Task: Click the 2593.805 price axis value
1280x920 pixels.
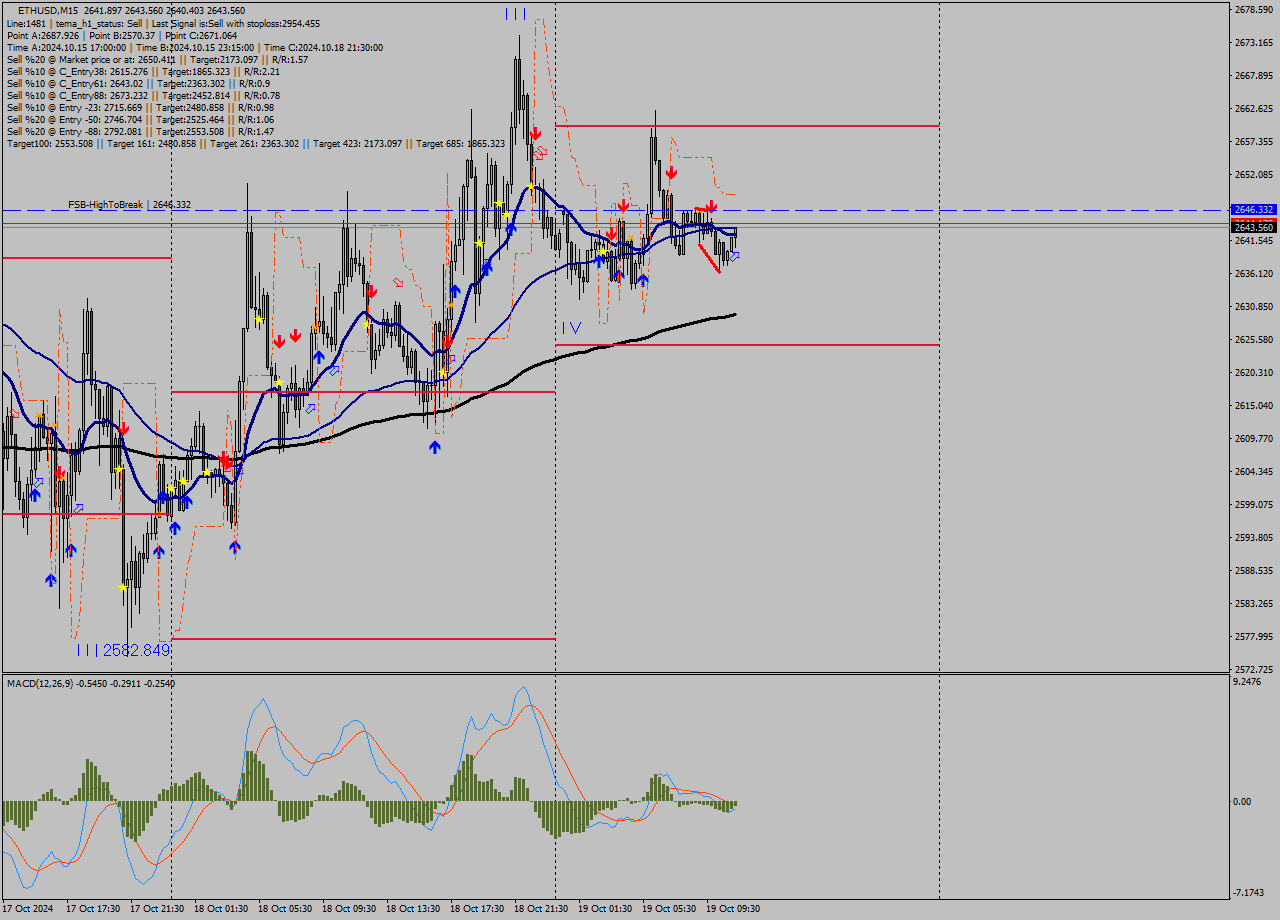Action: (x=1253, y=538)
